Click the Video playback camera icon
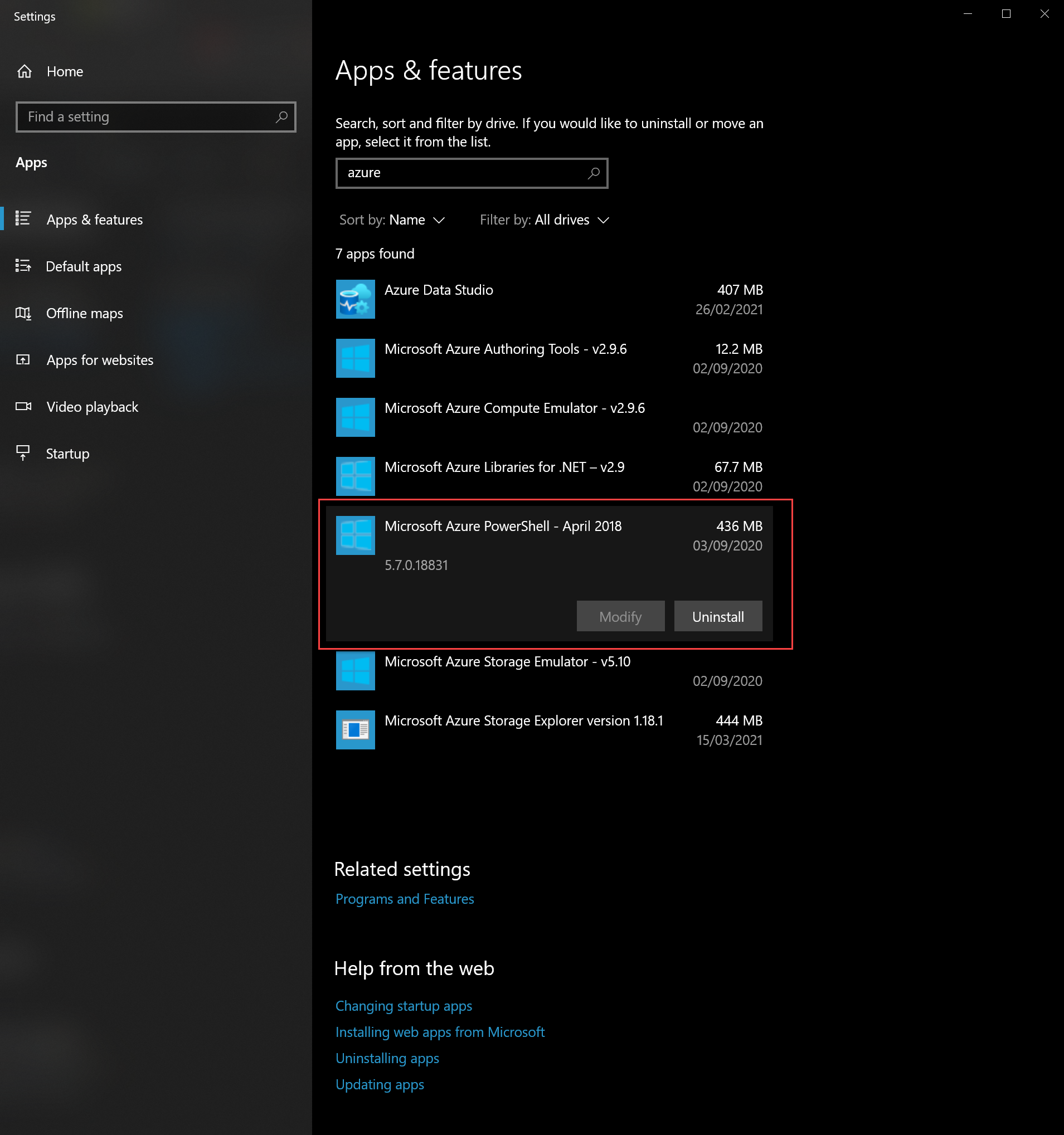The height and width of the screenshot is (1135, 1064). tap(23, 407)
